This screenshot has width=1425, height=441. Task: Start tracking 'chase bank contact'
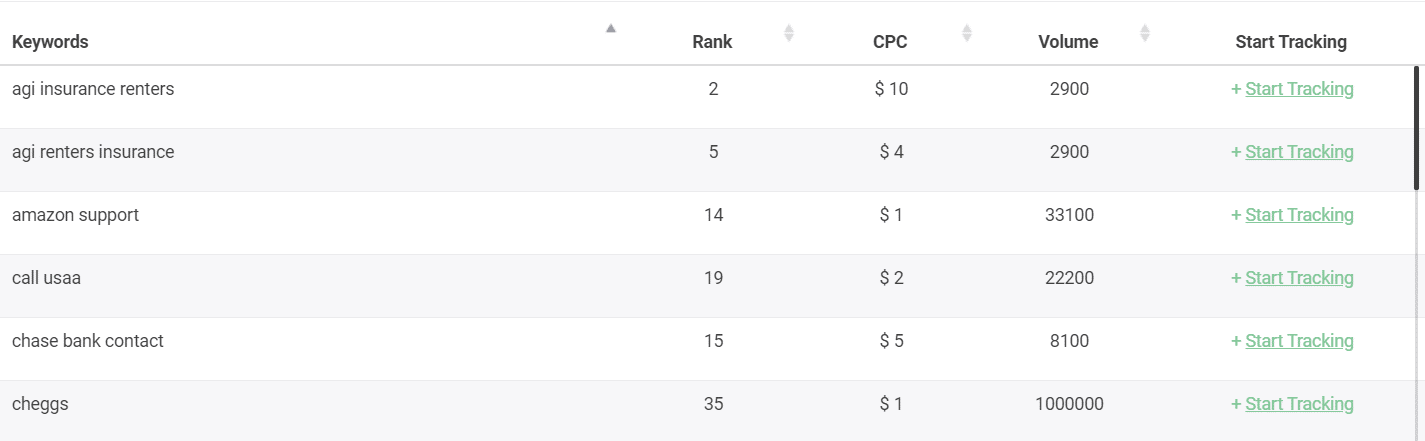click(x=1292, y=341)
